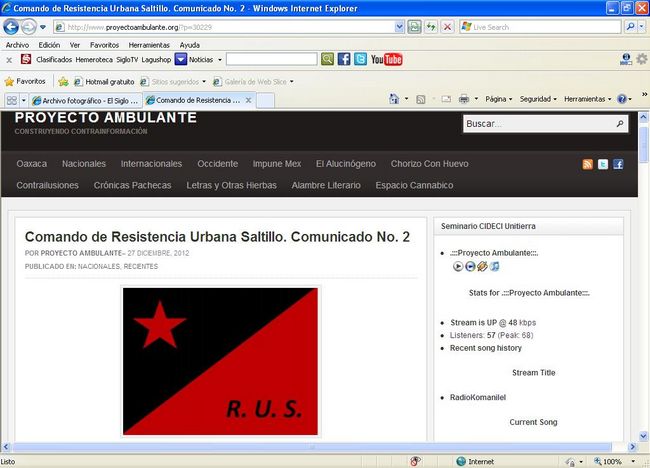Open the Edición menu
Image resolution: width=650 pixels, height=468 pixels.
pos(49,45)
